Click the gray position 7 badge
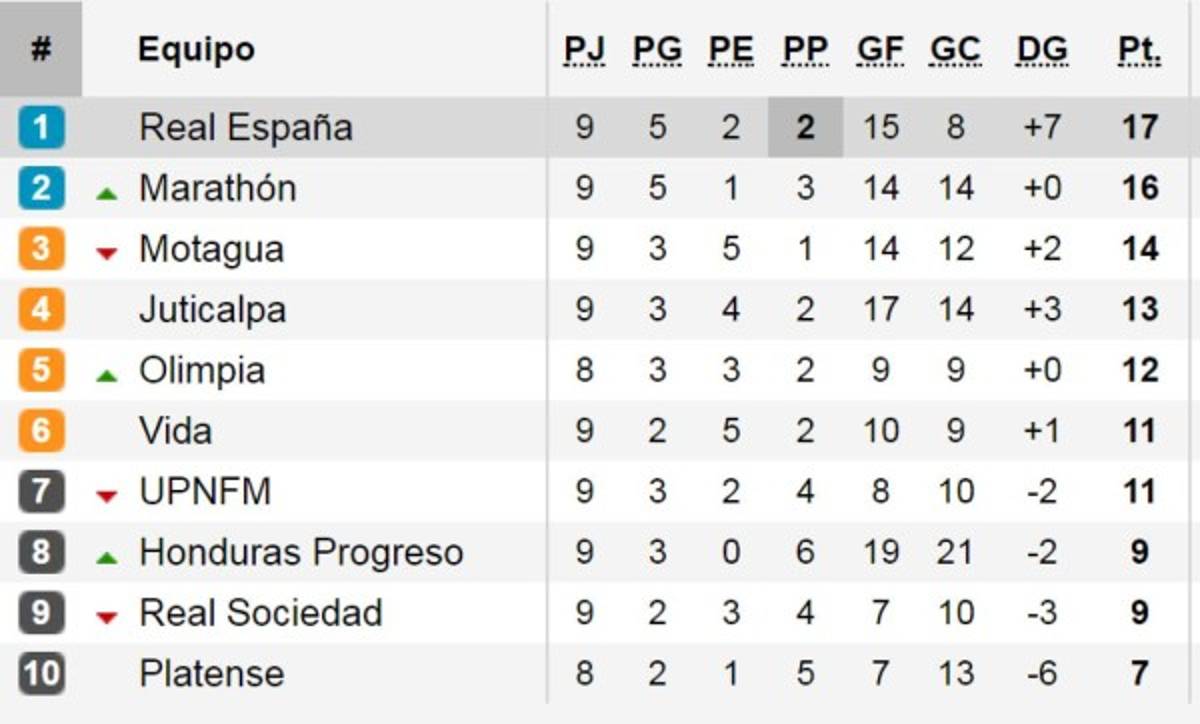 pyautogui.click(x=41, y=492)
